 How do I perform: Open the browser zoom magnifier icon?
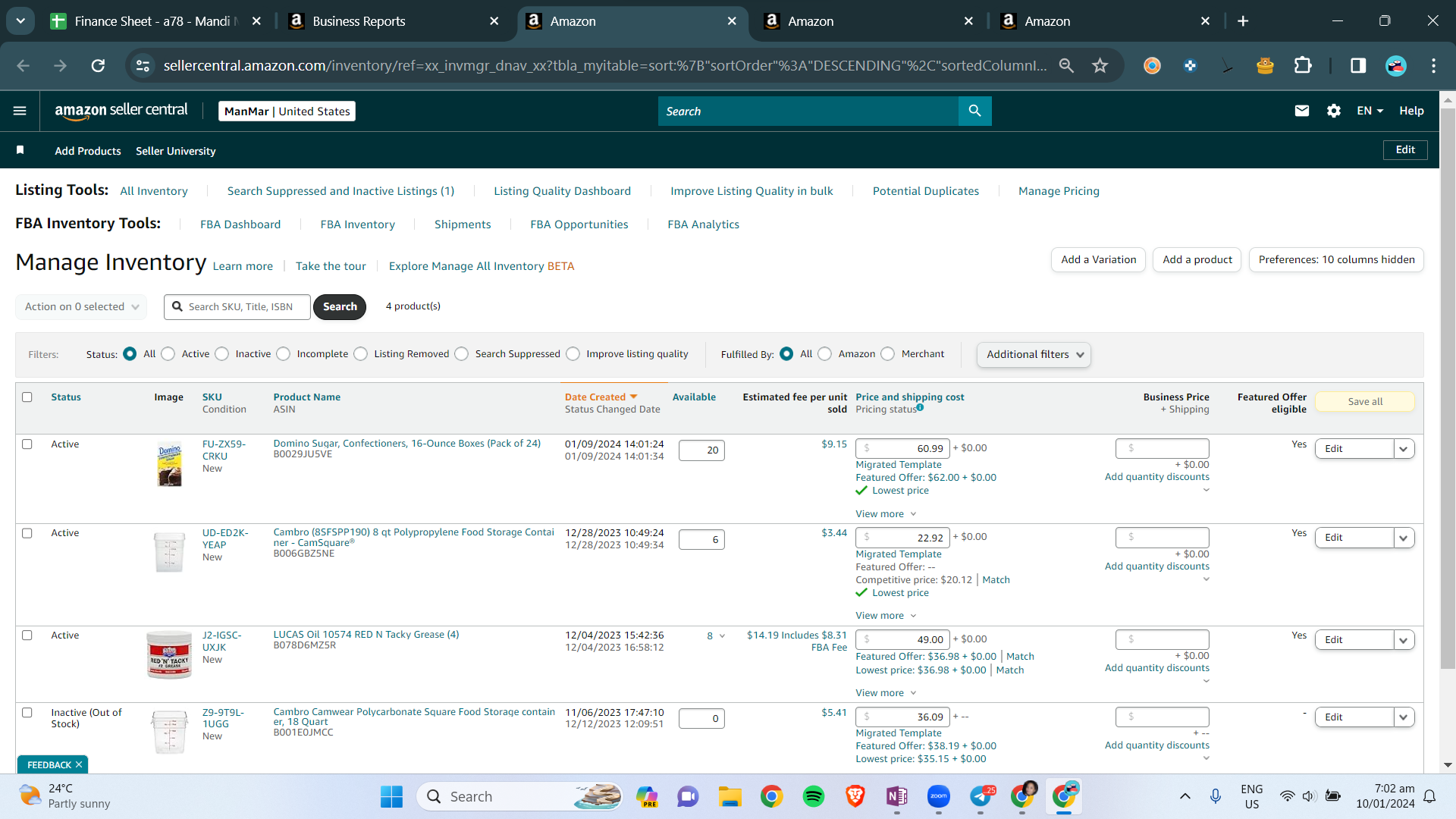(1066, 66)
